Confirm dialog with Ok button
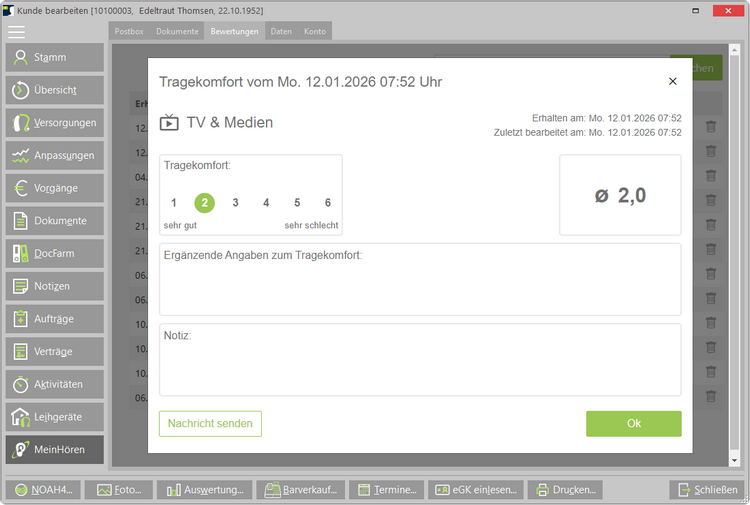 pos(634,424)
